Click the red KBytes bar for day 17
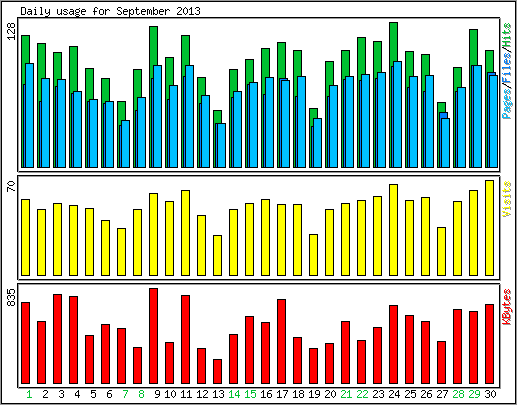517x405 pixels. click(281, 341)
